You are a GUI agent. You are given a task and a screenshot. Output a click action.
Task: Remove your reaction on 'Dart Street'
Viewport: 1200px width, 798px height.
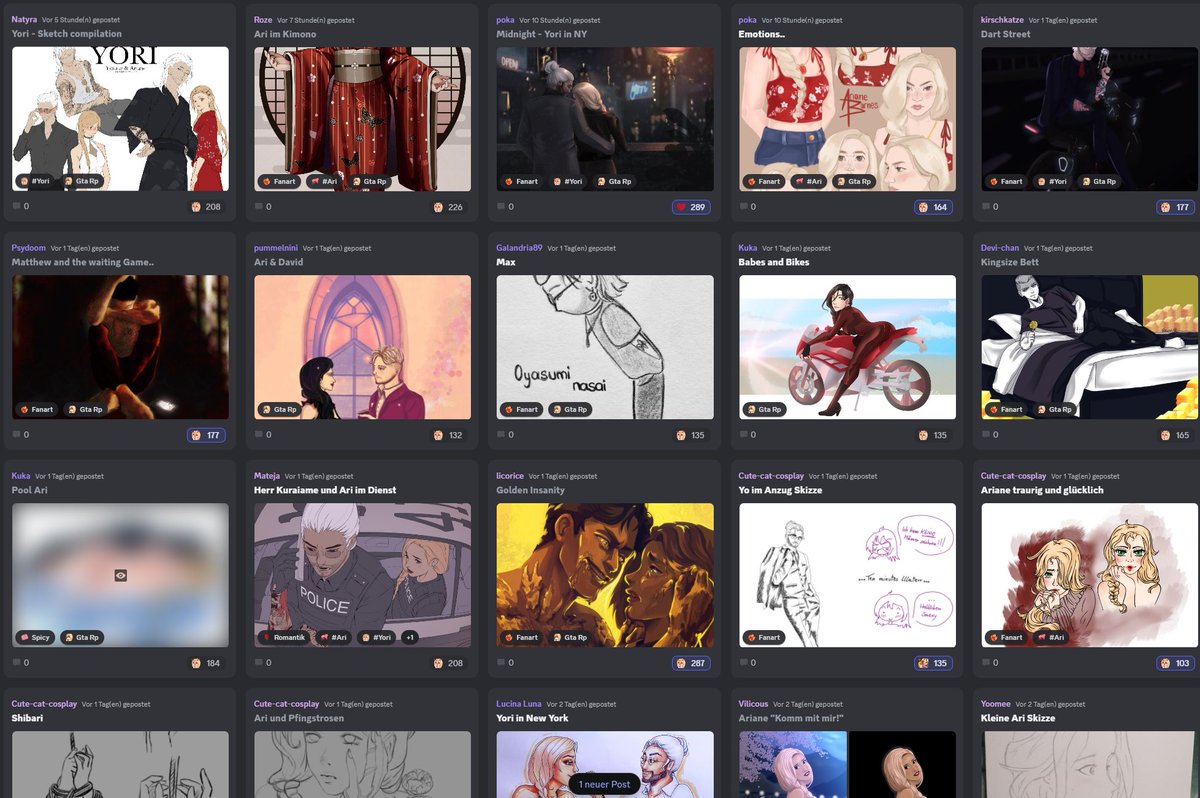pyautogui.click(x=1176, y=207)
